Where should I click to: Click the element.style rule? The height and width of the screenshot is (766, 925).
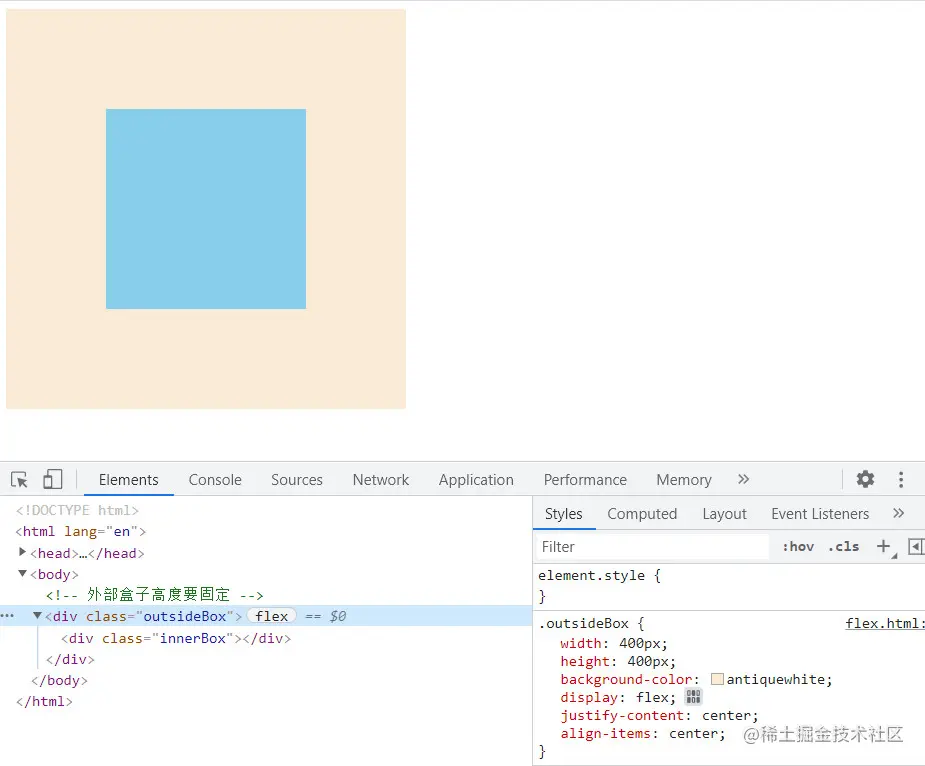click(592, 575)
